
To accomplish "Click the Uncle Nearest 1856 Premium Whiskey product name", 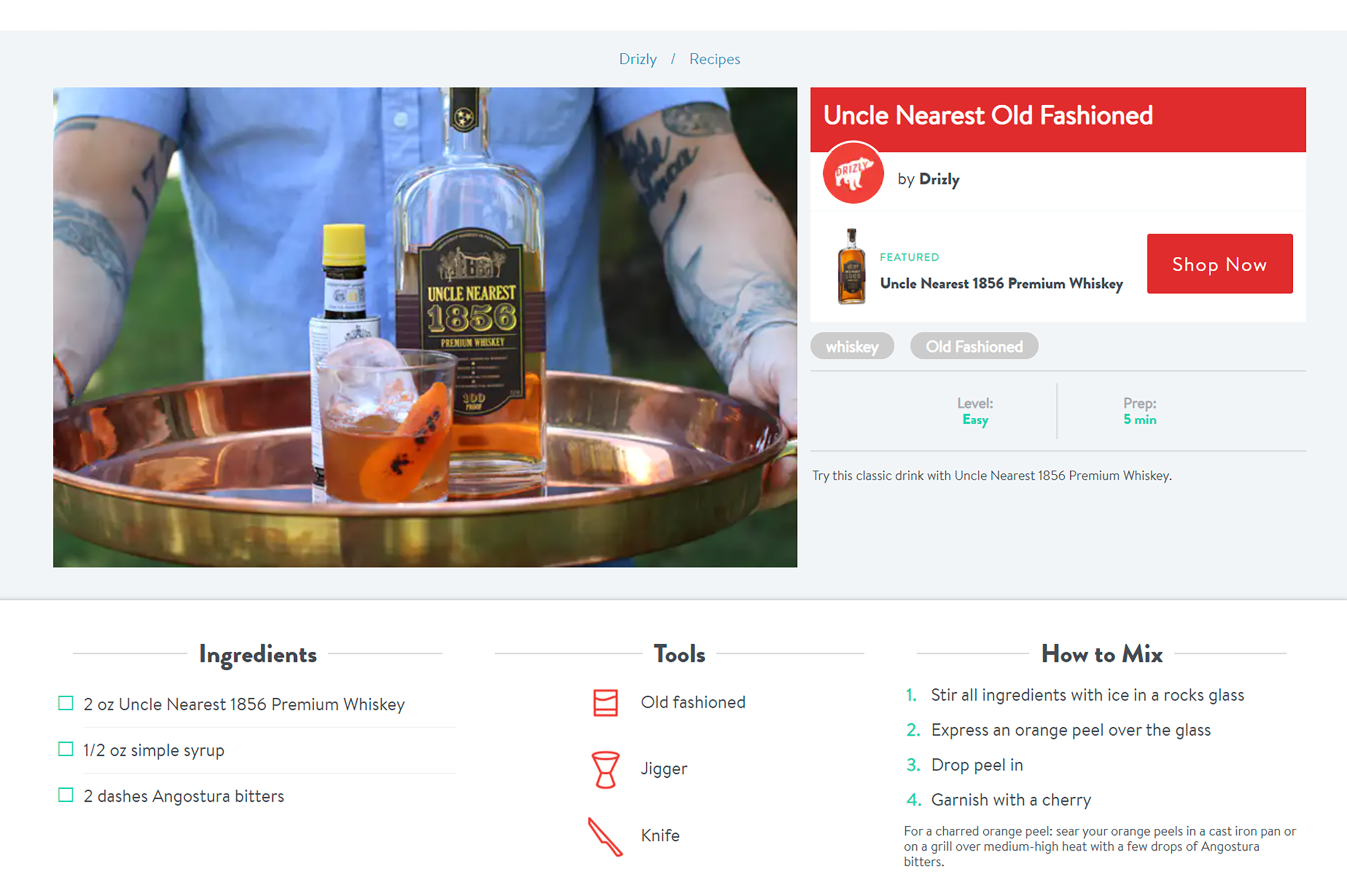I will point(1001,284).
